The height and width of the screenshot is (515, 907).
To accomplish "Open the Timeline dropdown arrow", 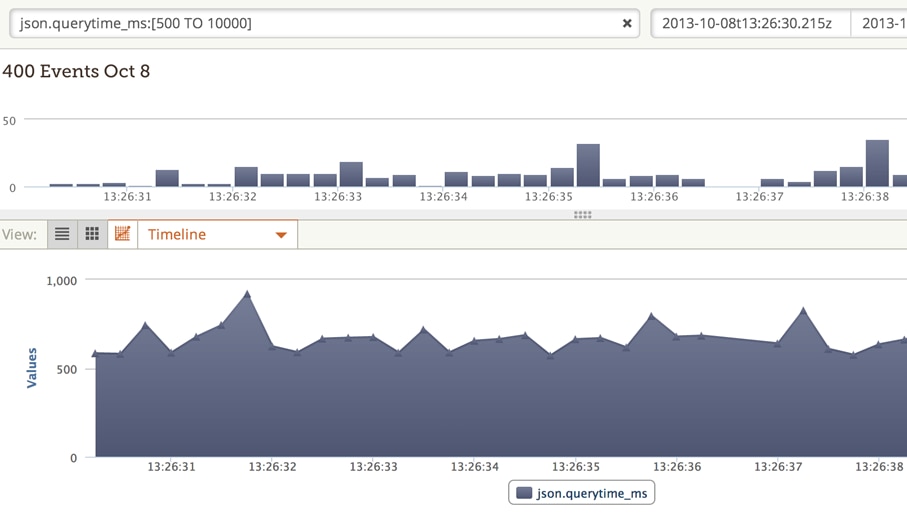I will [x=281, y=235].
